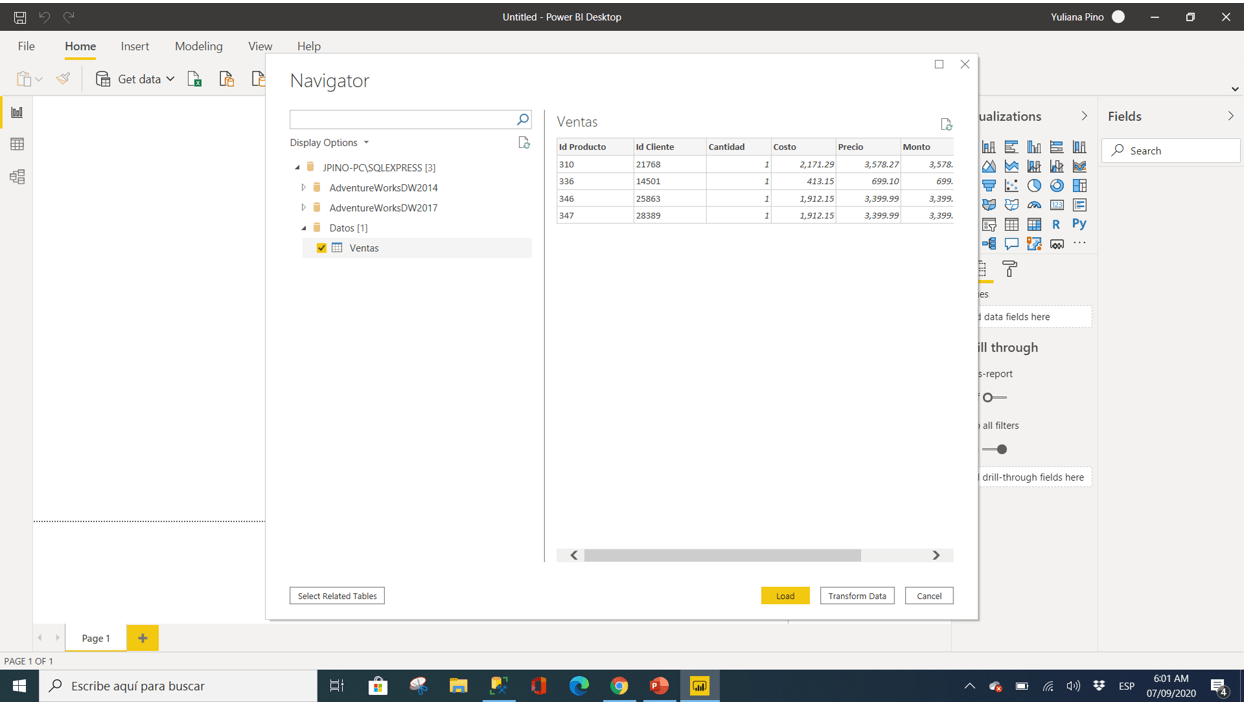Expand the AdventureWorksDW2014 database node
This screenshot has height=705, width=1244.
coord(304,187)
